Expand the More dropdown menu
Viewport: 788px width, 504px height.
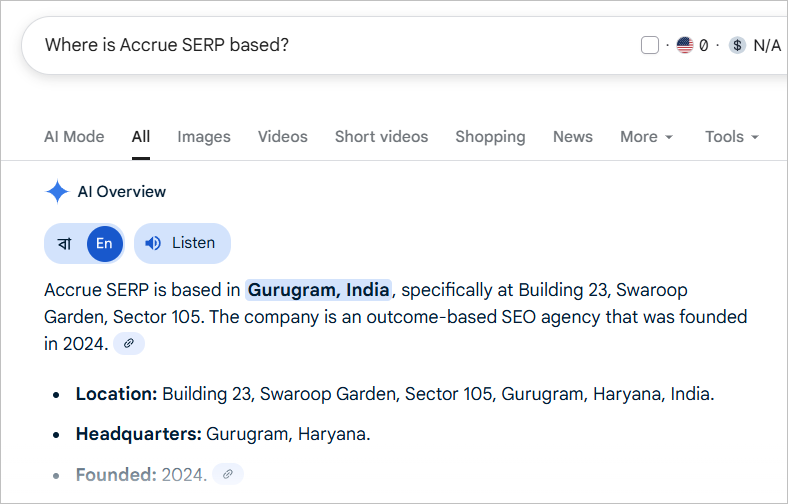tap(646, 137)
